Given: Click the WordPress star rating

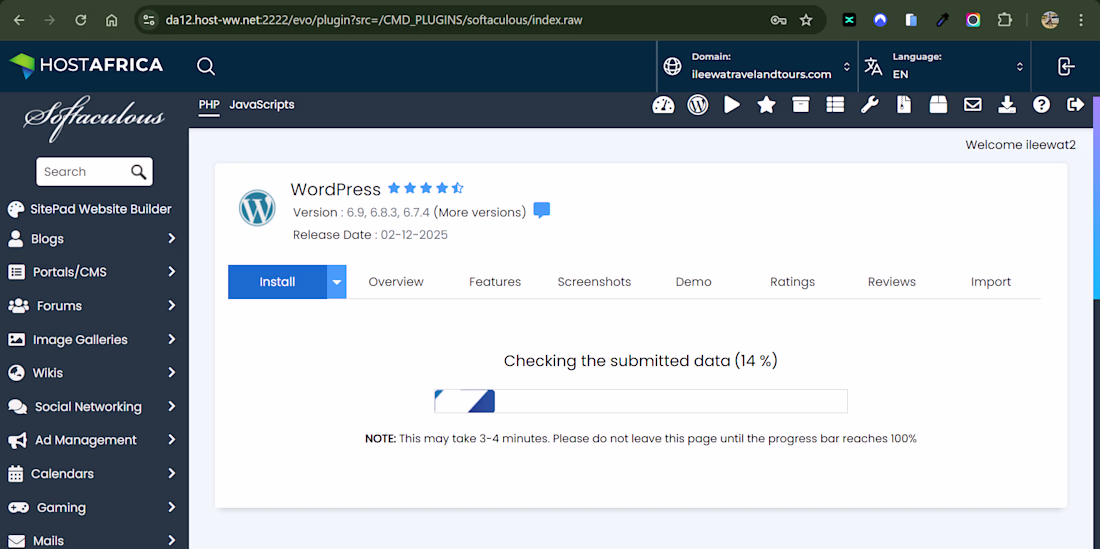Looking at the screenshot, I should tap(425, 188).
